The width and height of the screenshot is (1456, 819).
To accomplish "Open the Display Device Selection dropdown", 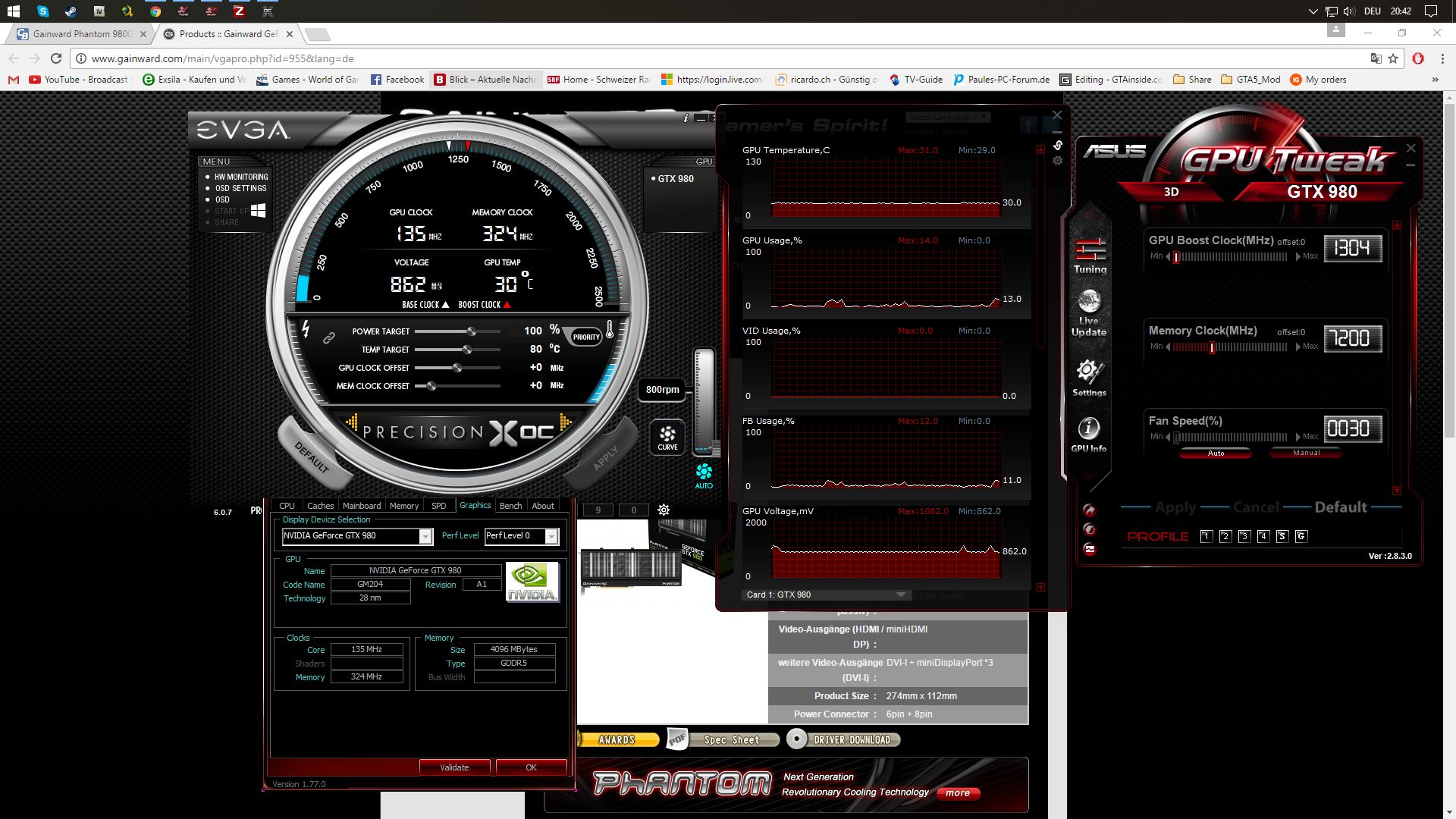I will 425,537.
